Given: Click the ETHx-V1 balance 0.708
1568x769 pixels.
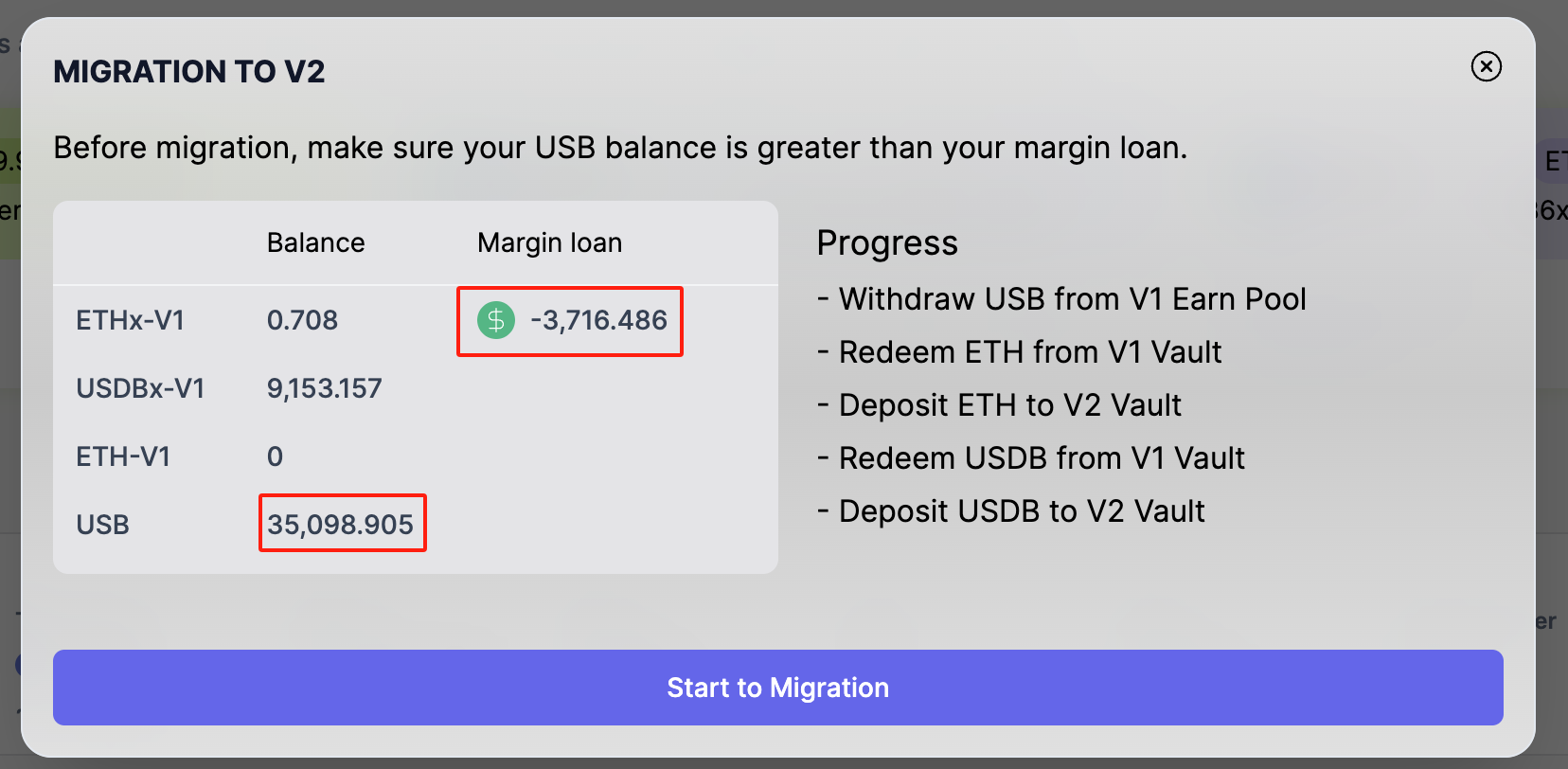Looking at the screenshot, I should point(302,320).
